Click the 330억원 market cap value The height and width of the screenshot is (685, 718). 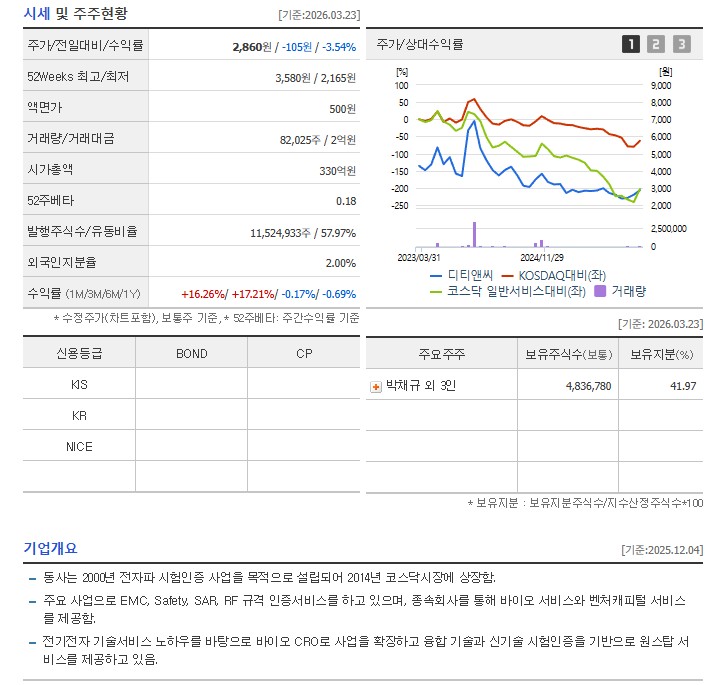coord(337,171)
